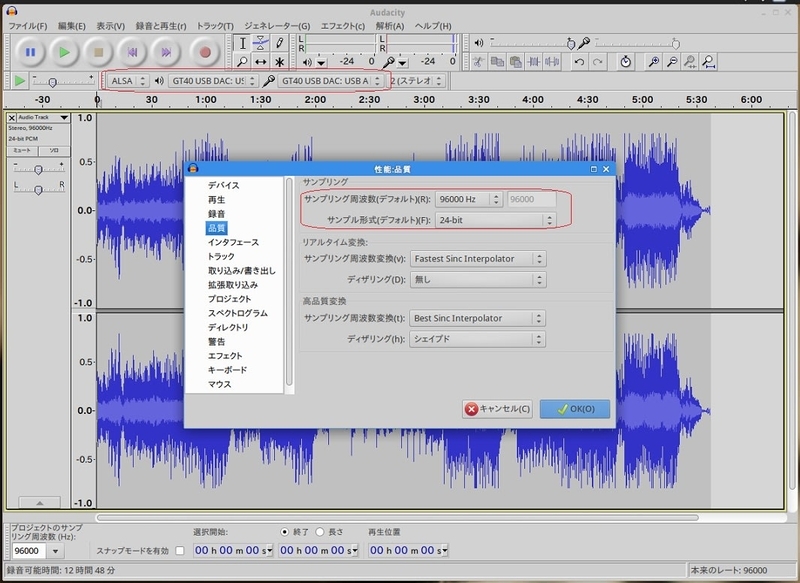Open the recording device GT40 USB DAC dropdown
Image resolution: width=800 pixels, height=583 pixels.
[x=331, y=81]
